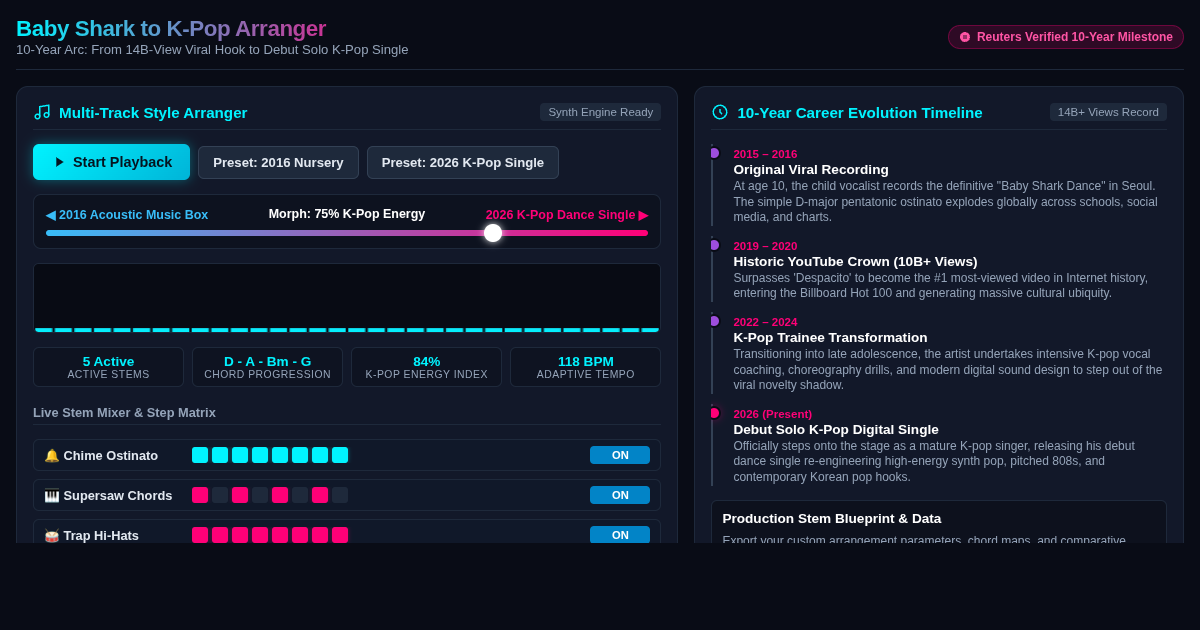
Task: Turn off the Chime Ostinato stem
Action: 620,455
